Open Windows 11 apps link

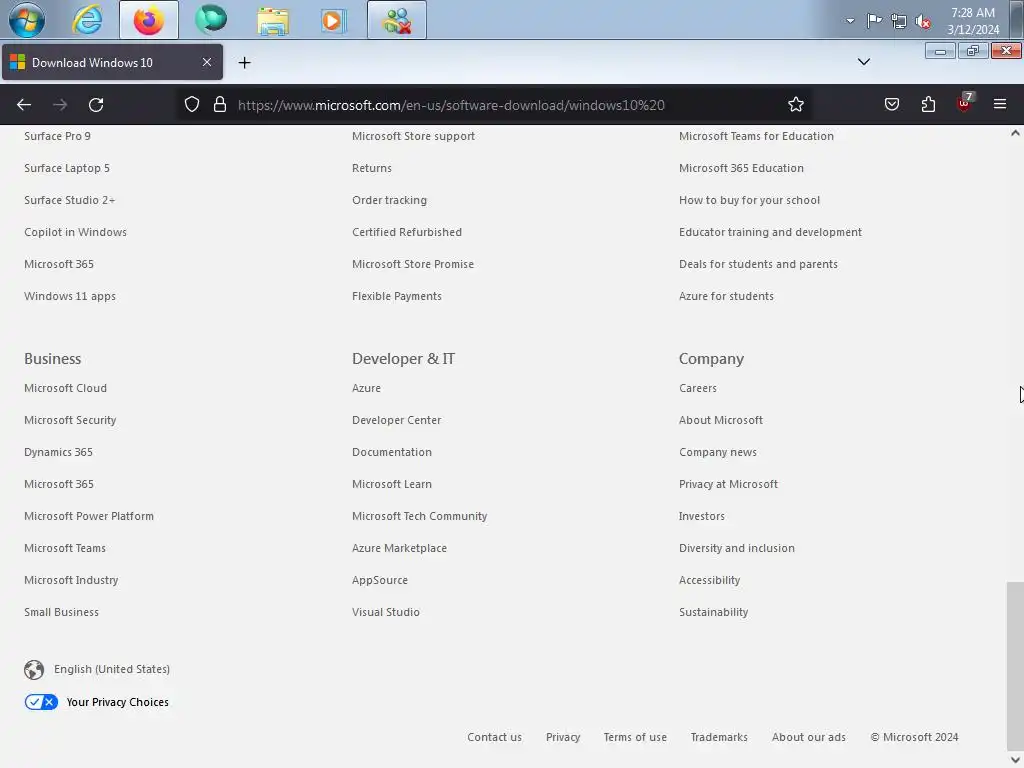click(x=70, y=296)
